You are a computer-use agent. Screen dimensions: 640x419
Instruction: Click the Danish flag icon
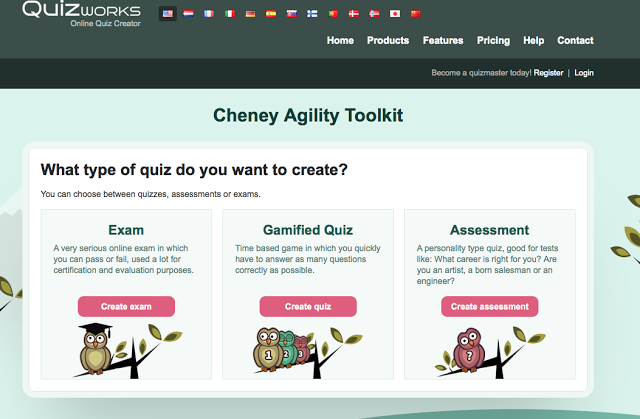354,14
